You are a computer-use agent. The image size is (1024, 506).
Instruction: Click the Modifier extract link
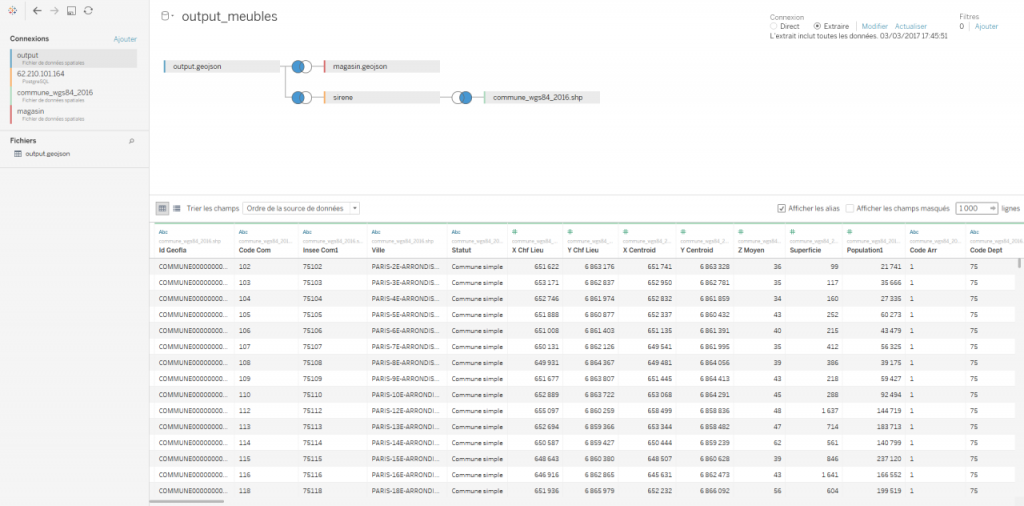pyautogui.click(x=874, y=26)
